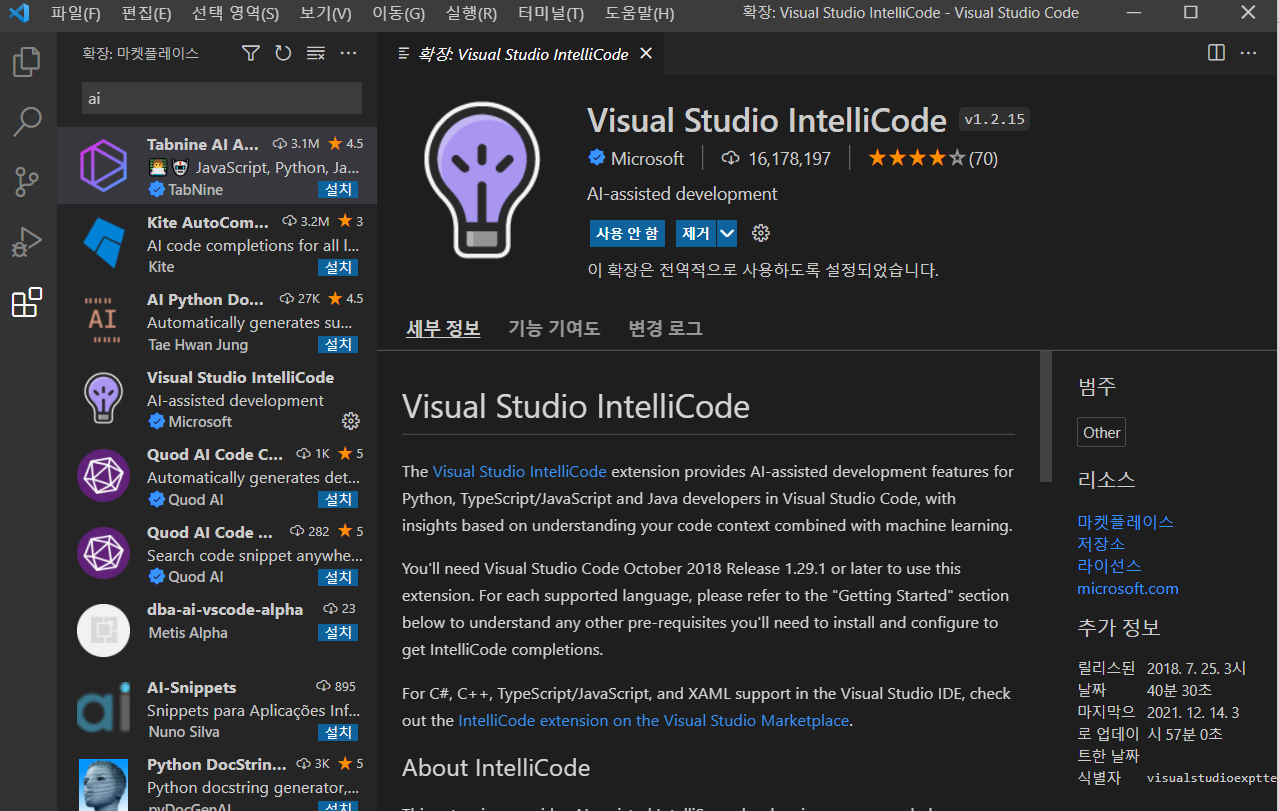Open the 도움말(H) menu
The height and width of the screenshot is (811, 1279).
[639, 13]
